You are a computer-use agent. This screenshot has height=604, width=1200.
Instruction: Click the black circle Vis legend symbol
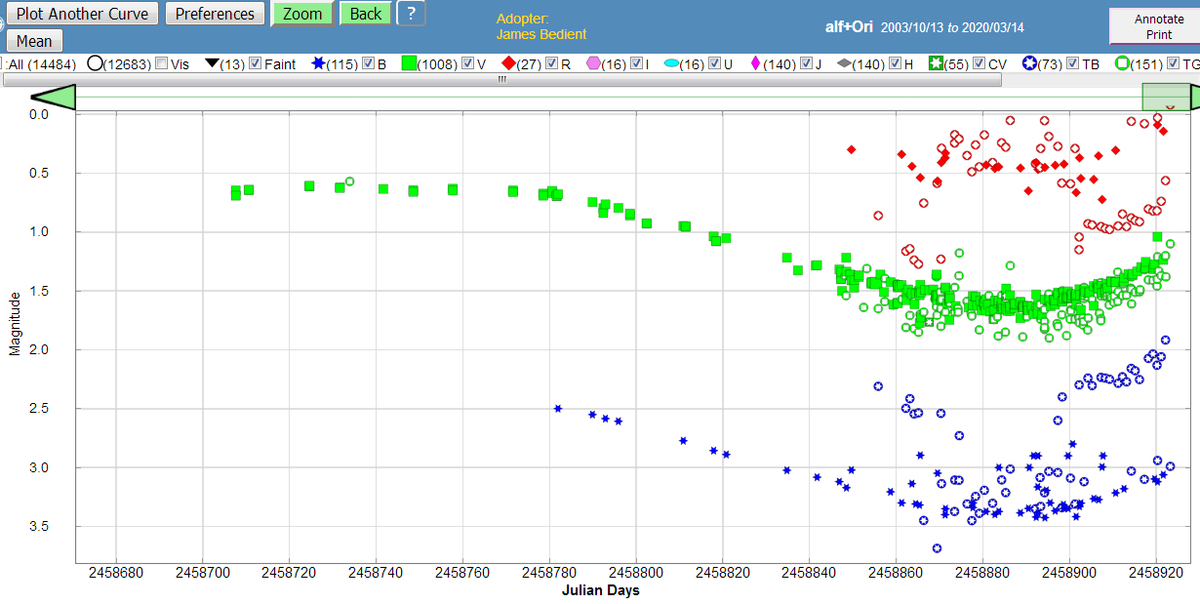96,64
